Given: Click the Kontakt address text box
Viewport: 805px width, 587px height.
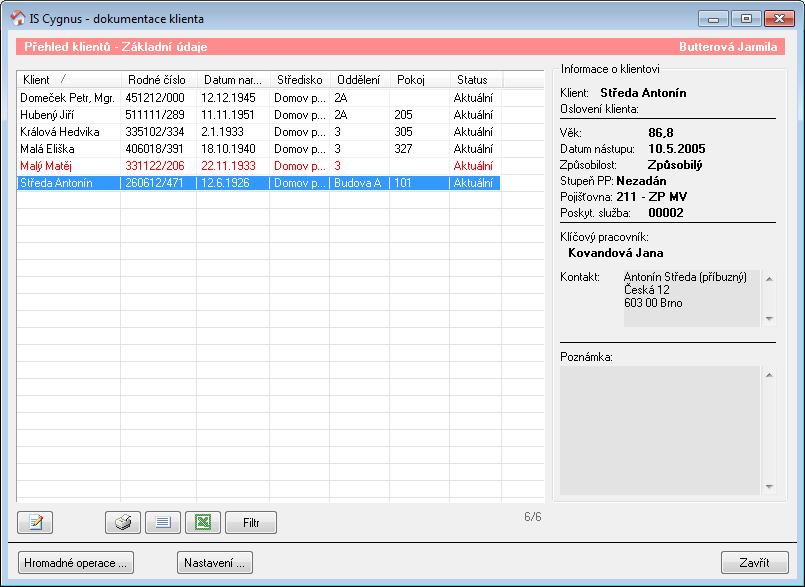Looking at the screenshot, I should click(692, 298).
